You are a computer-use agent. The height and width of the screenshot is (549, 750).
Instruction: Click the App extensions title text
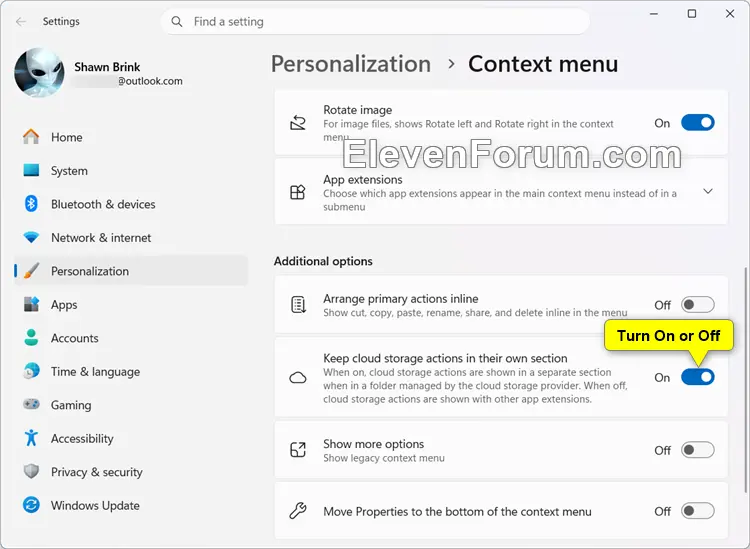pos(363,180)
